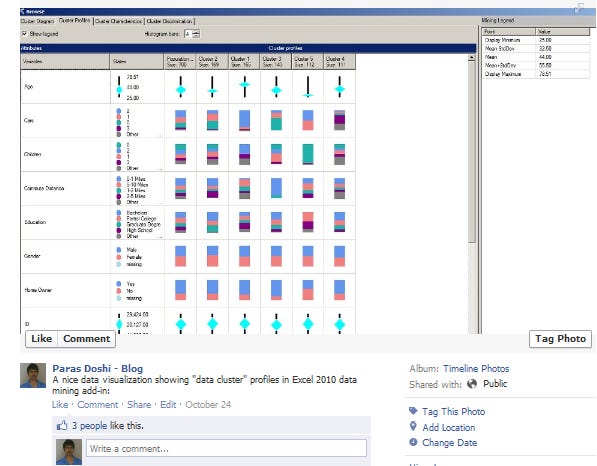The height and width of the screenshot is (466, 597).
Task: Click Cars histogram bar for Cluster 4
Action: click(x=339, y=120)
